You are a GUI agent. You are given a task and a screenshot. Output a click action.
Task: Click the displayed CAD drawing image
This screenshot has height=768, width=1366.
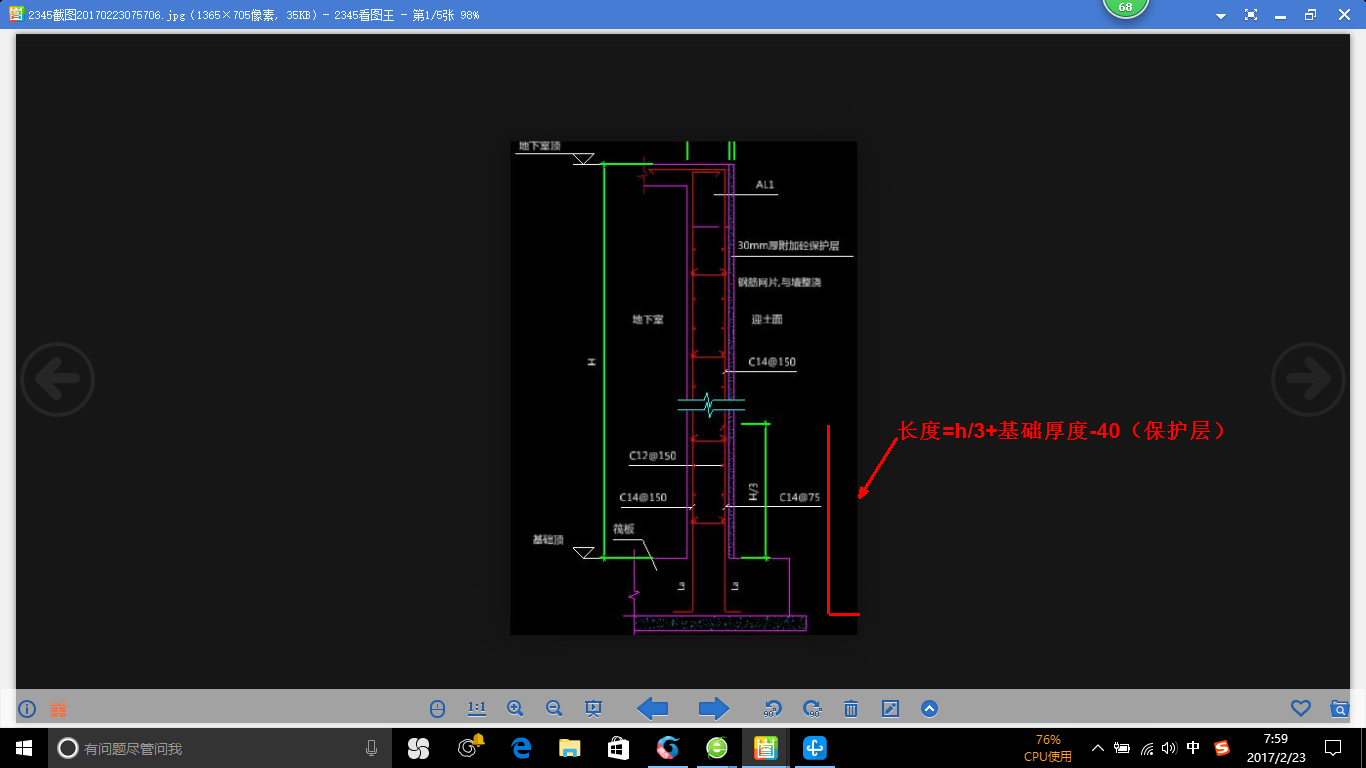pos(684,388)
